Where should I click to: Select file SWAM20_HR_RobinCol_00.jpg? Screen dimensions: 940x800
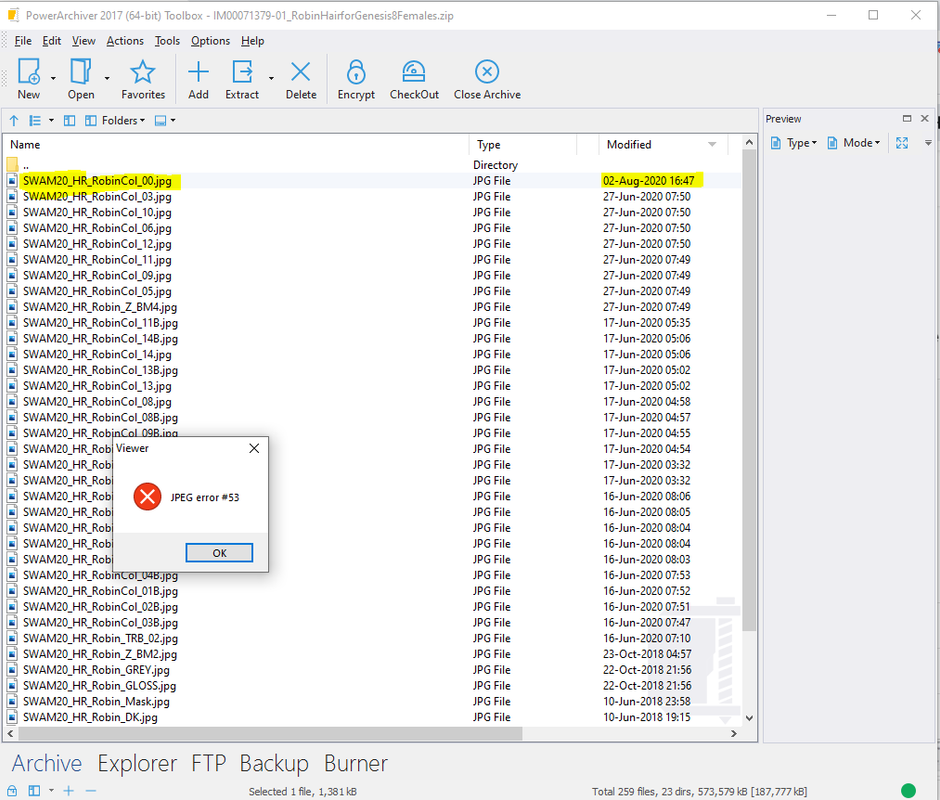click(x=97, y=181)
